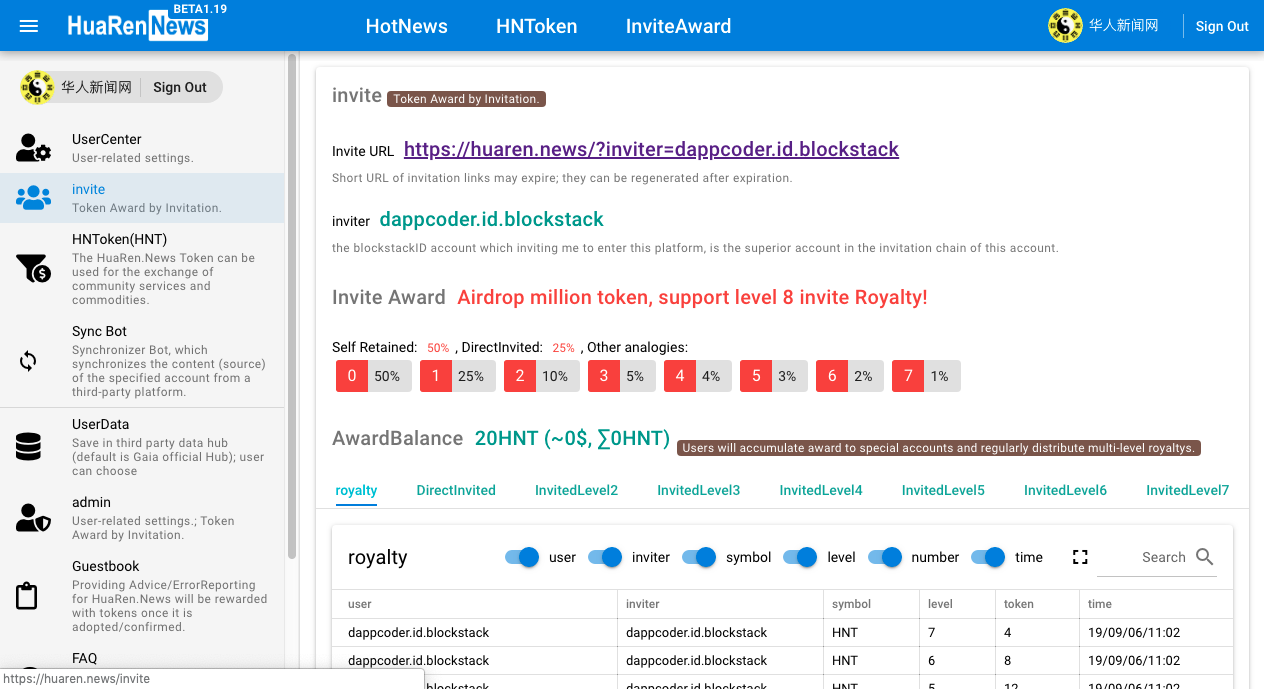The image size is (1264, 689).
Task: Click the search magnifier icon
Action: 1204,557
